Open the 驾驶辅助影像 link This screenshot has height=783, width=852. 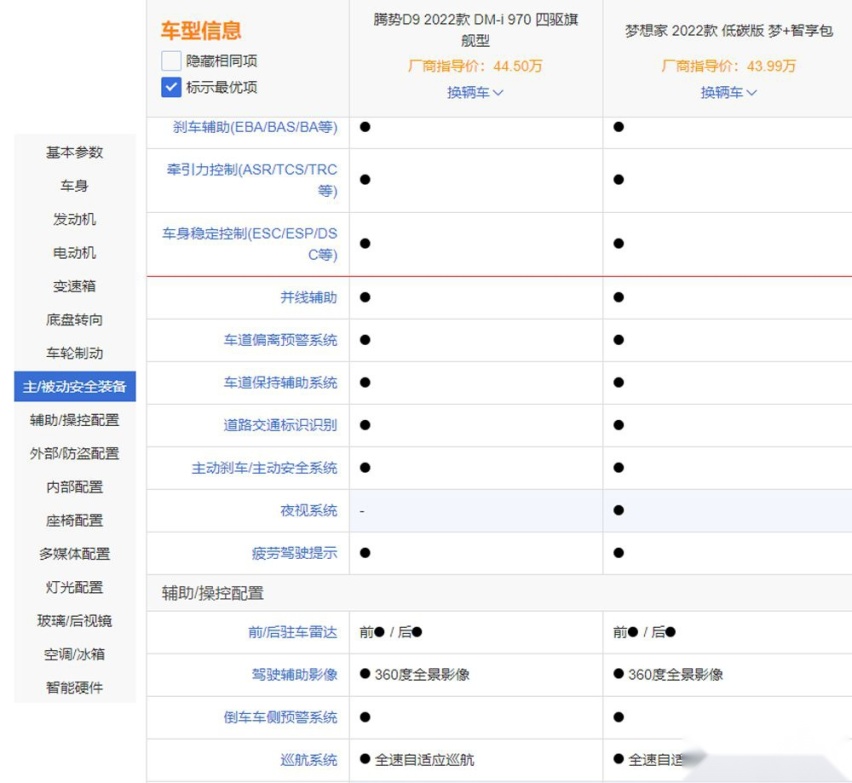tap(295, 674)
